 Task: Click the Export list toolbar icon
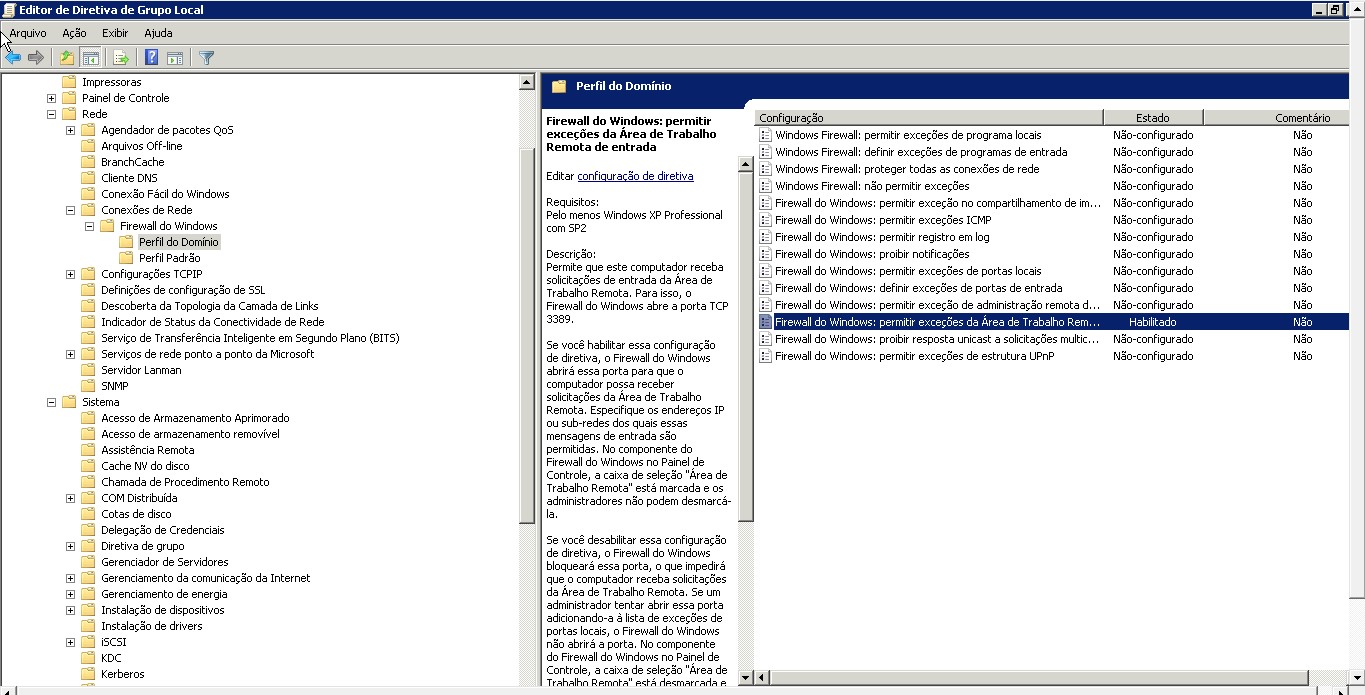click(x=121, y=58)
